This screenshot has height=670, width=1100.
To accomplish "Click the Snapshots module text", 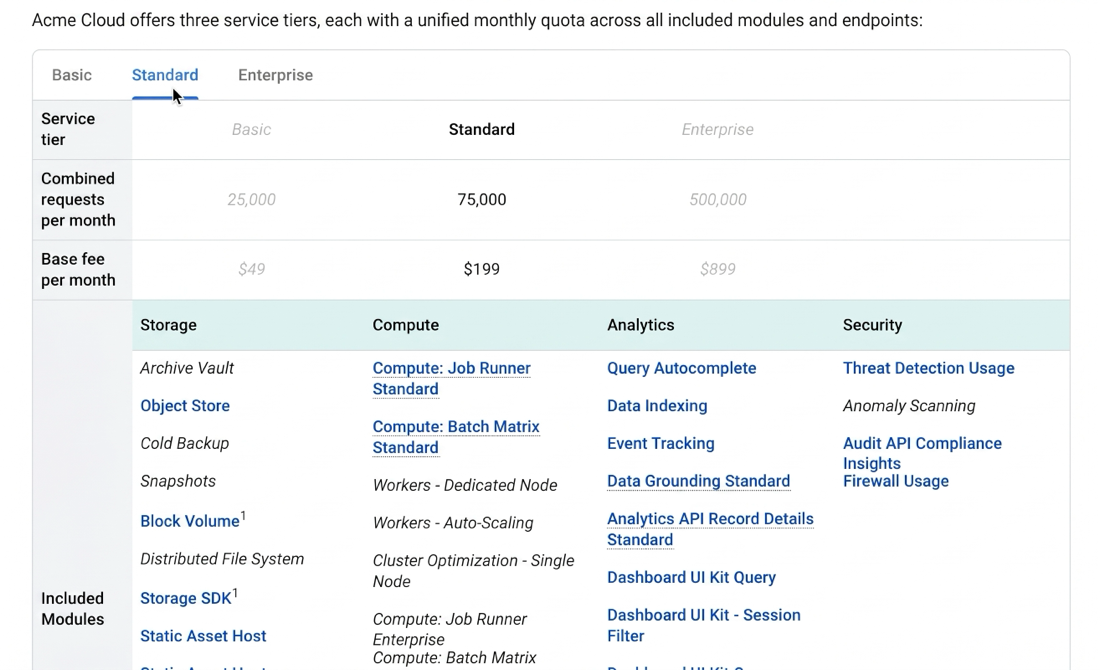I will click(x=177, y=481).
